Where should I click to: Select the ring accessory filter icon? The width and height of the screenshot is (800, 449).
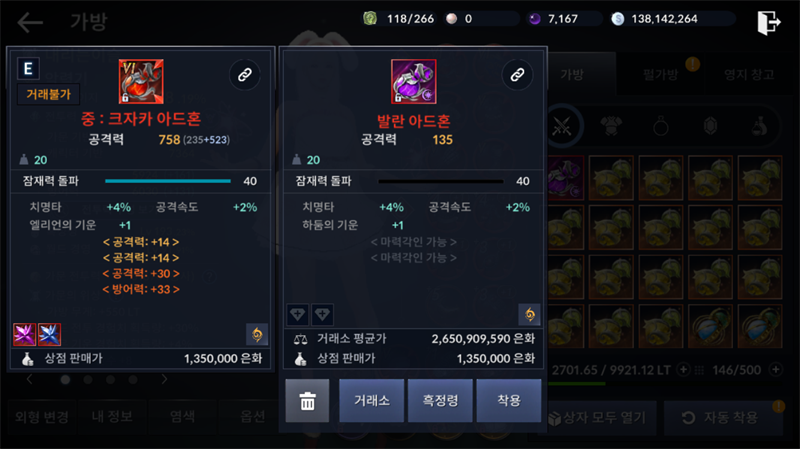point(661,126)
